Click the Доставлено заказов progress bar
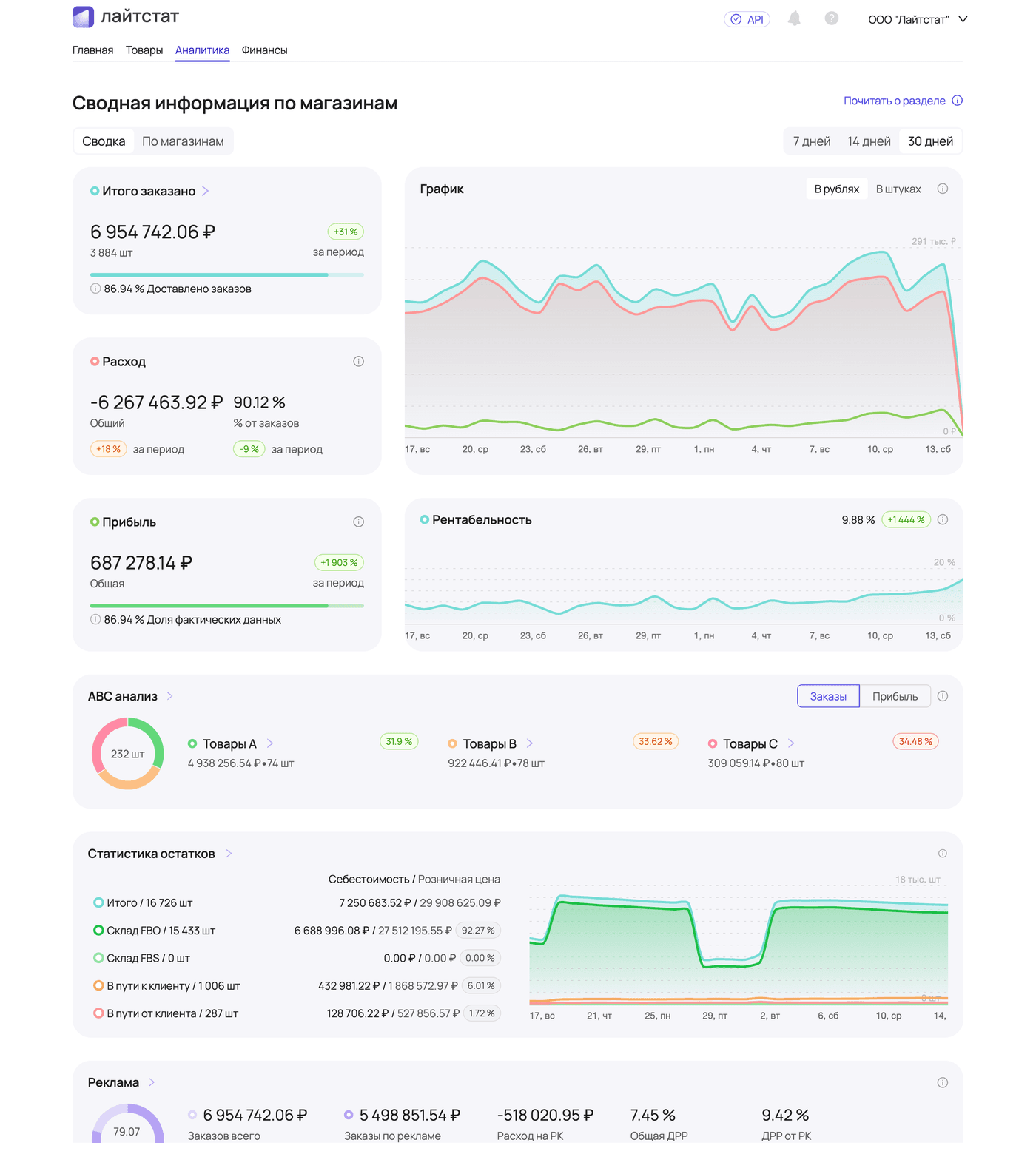The image size is (1036, 1154). coord(227,275)
